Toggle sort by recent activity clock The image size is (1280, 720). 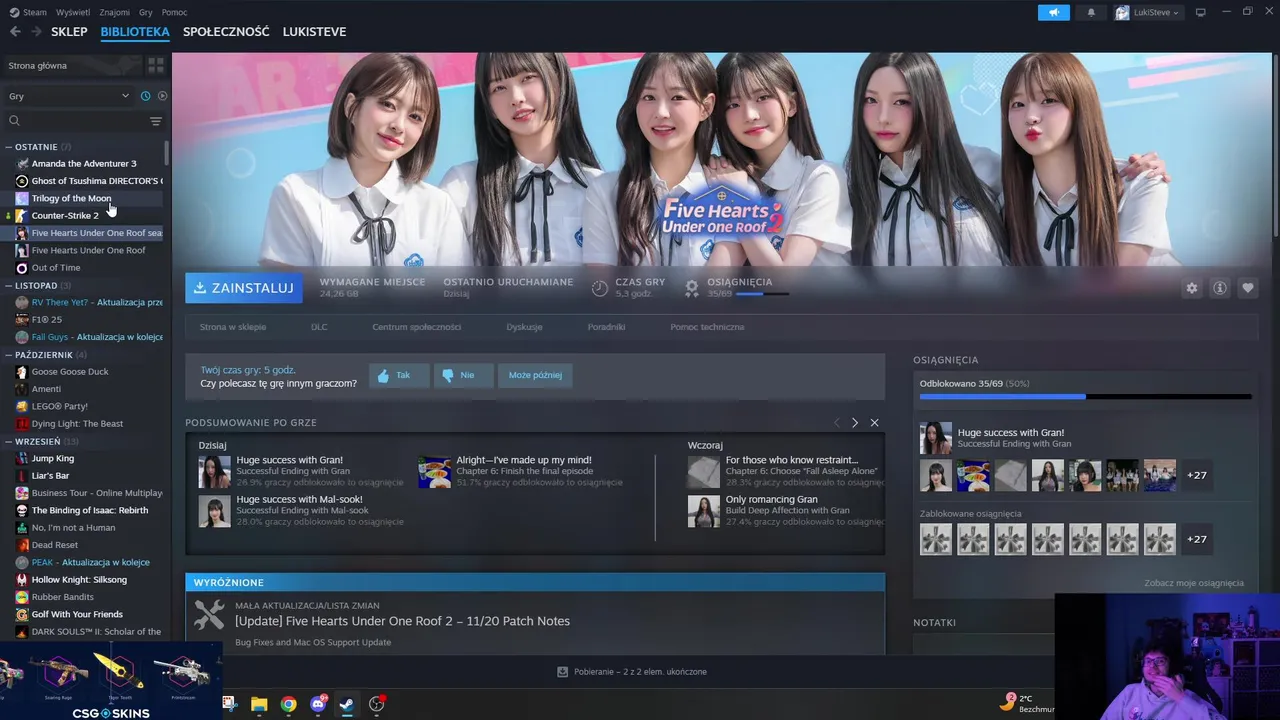point(145,96)
